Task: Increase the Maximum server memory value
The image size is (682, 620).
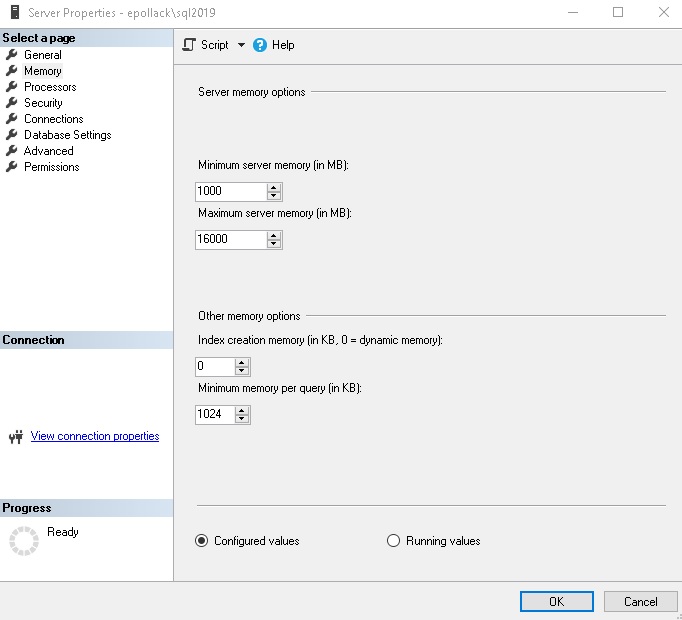Action: 274,235
